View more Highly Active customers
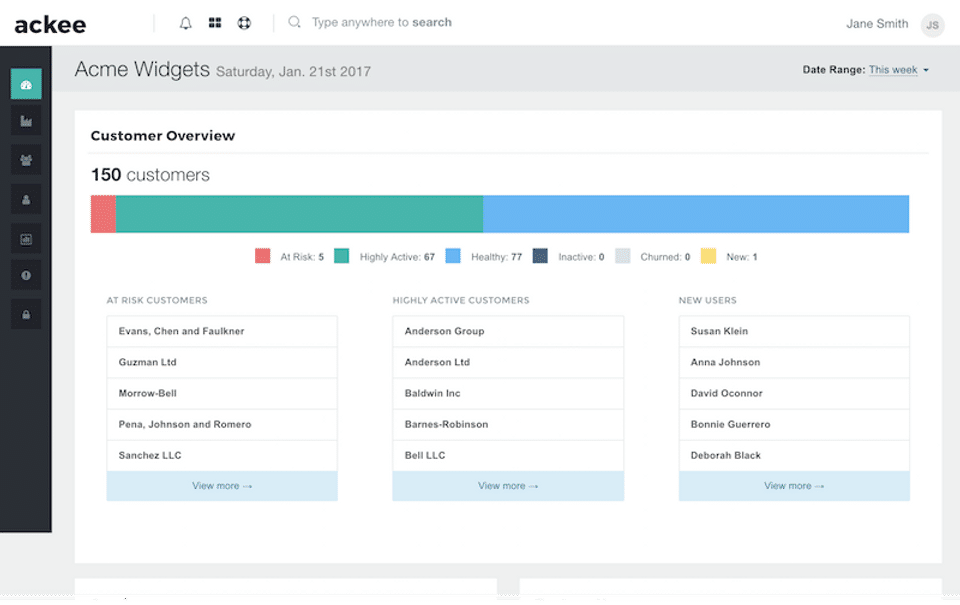The width and height of the screenshot is (960, 605). [508, 486]
